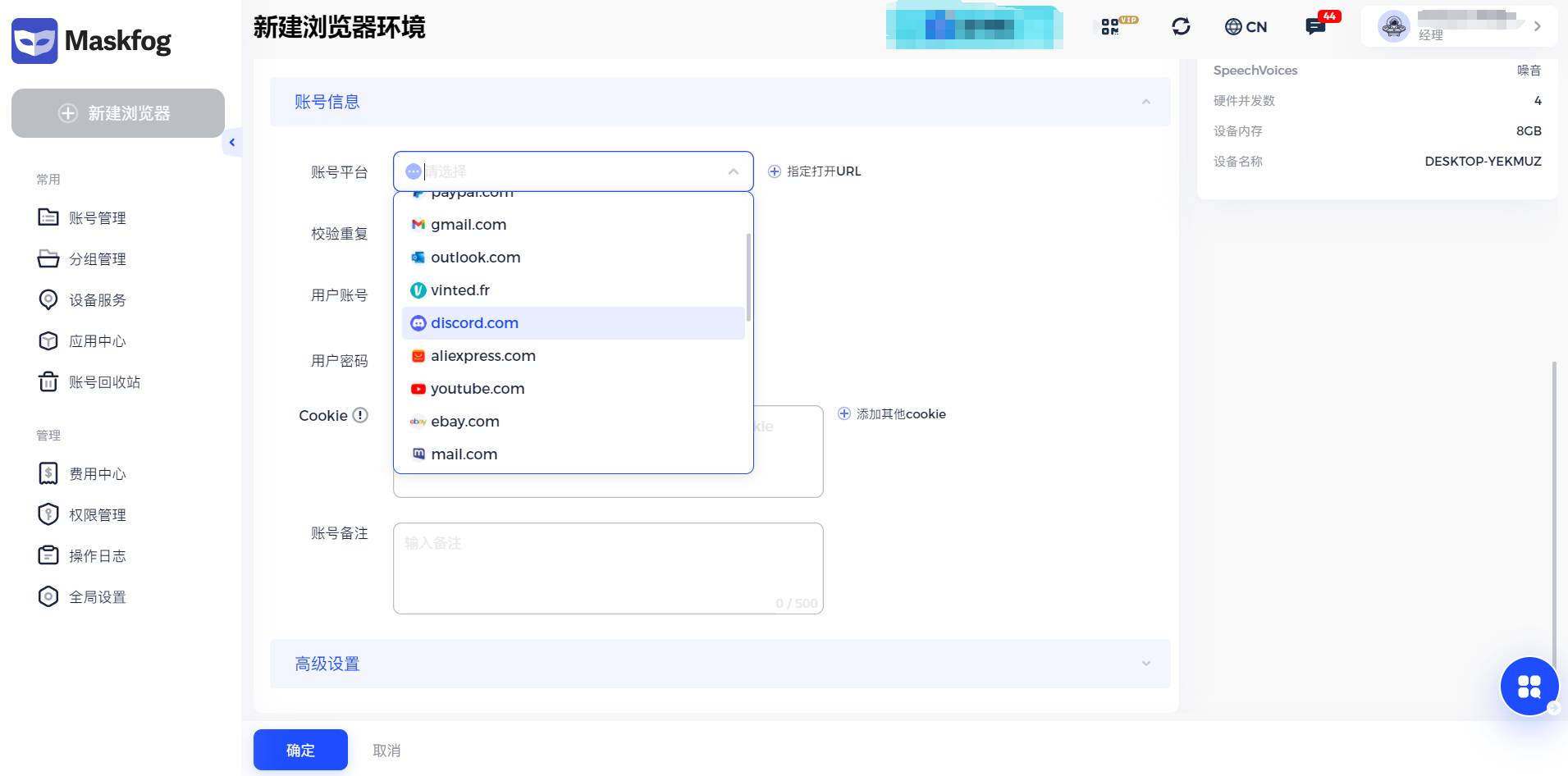Click into the 账号备注 textarea
The image size is (1568, 776).
[608, 568]
